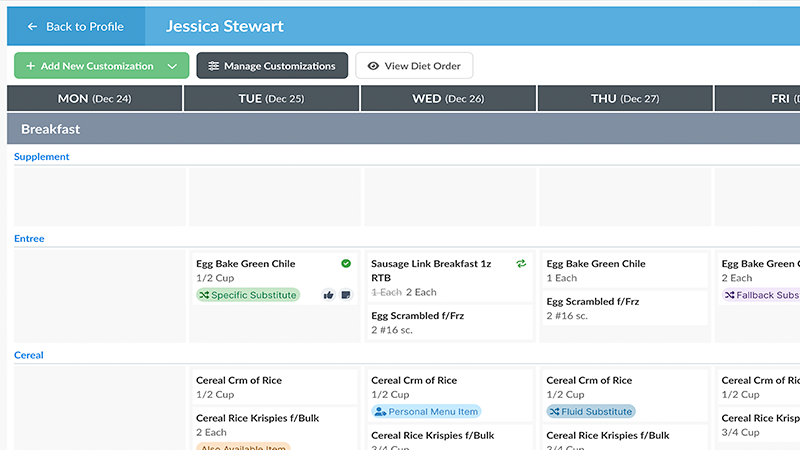The height and width of the screenshot is (450, 800).
Task: Open the Cereal category link
Action: pos(29,355)
